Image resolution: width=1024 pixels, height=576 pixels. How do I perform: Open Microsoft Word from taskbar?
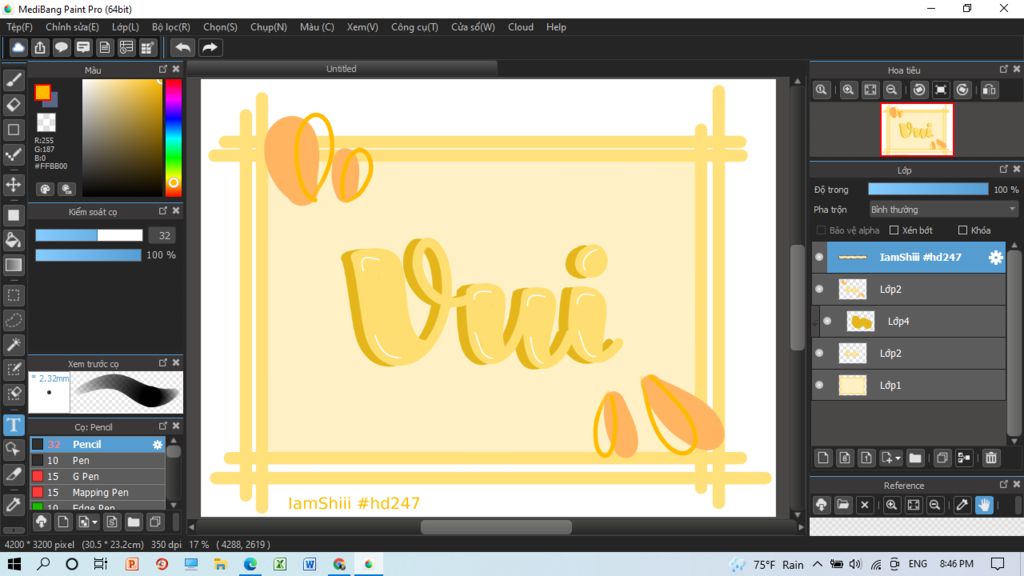click(x=309, y=564)
